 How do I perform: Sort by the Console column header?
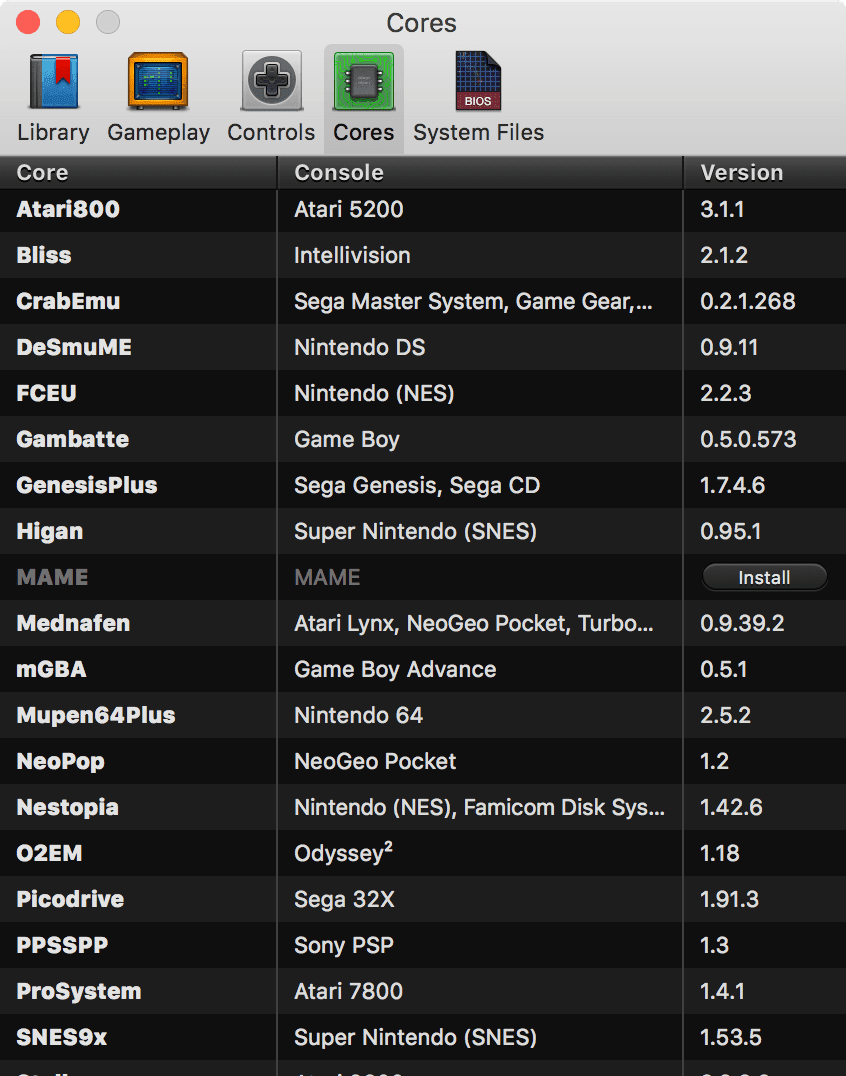coord(480,172)
